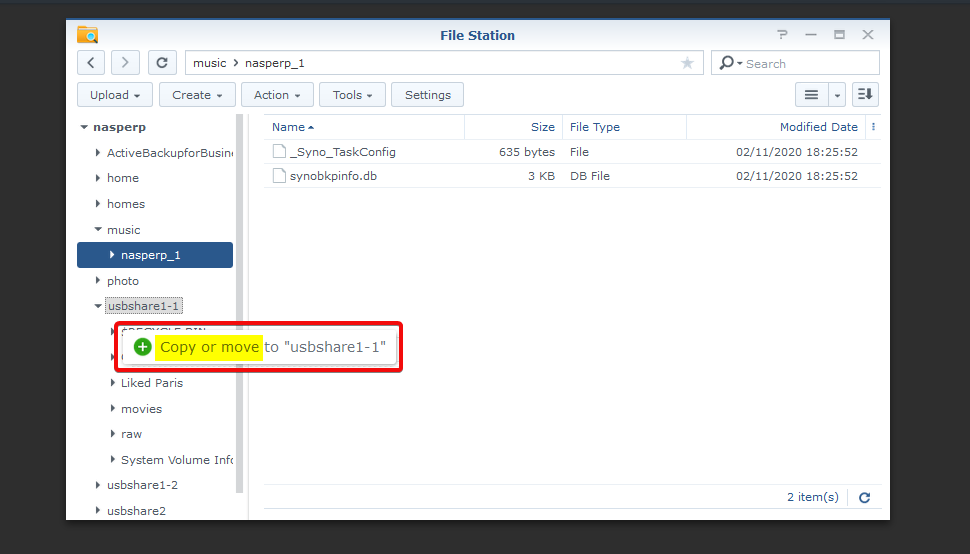Select the usbshare1-2 tree item

pyautogui.click(x=142, y=485)
